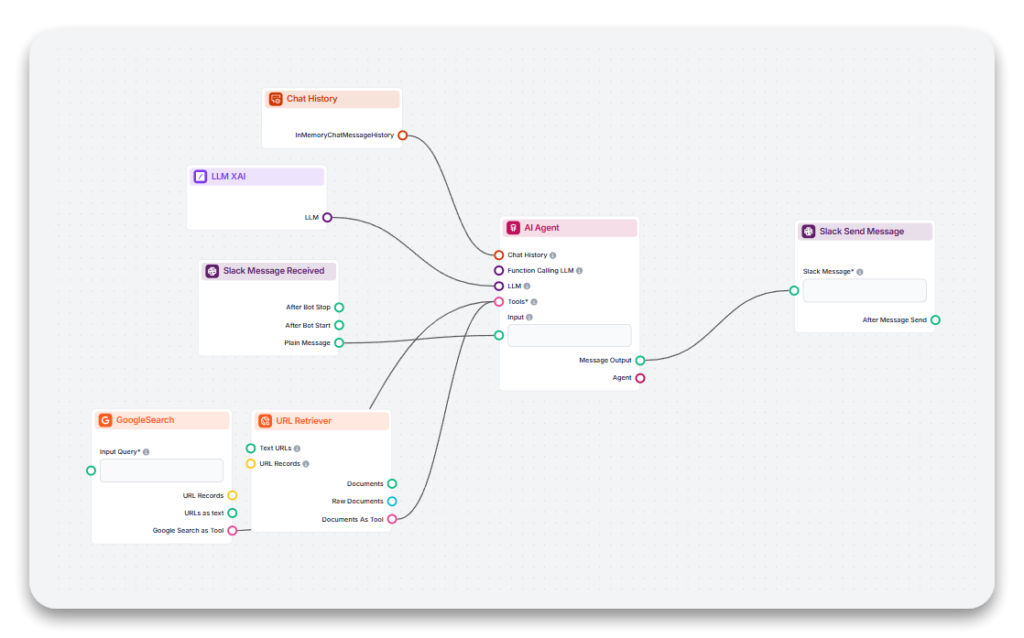Click info icon beside Slack Message label
This screenshot has width=1024, height=638.
tap(859, 272)
